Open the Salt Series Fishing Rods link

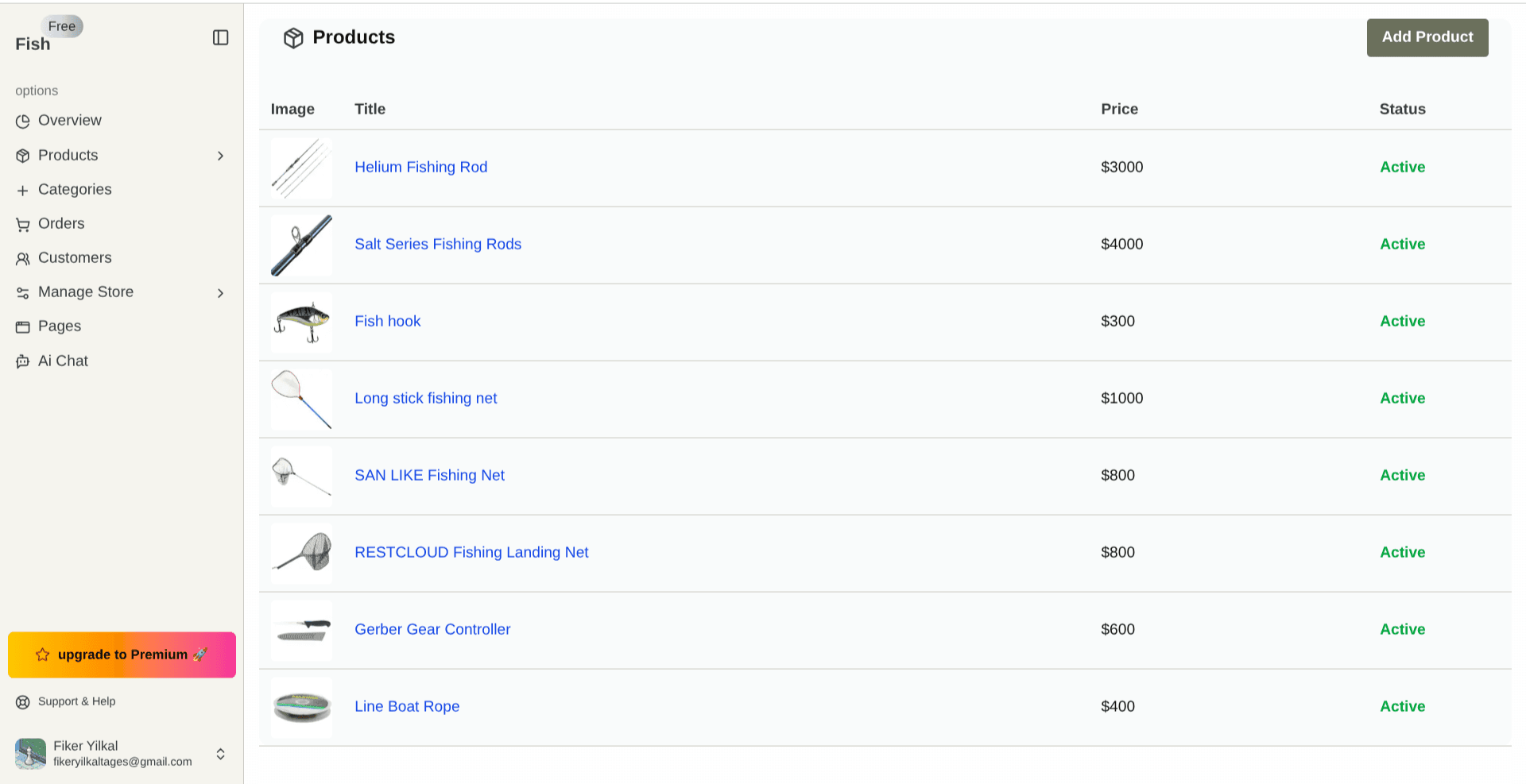438,244
